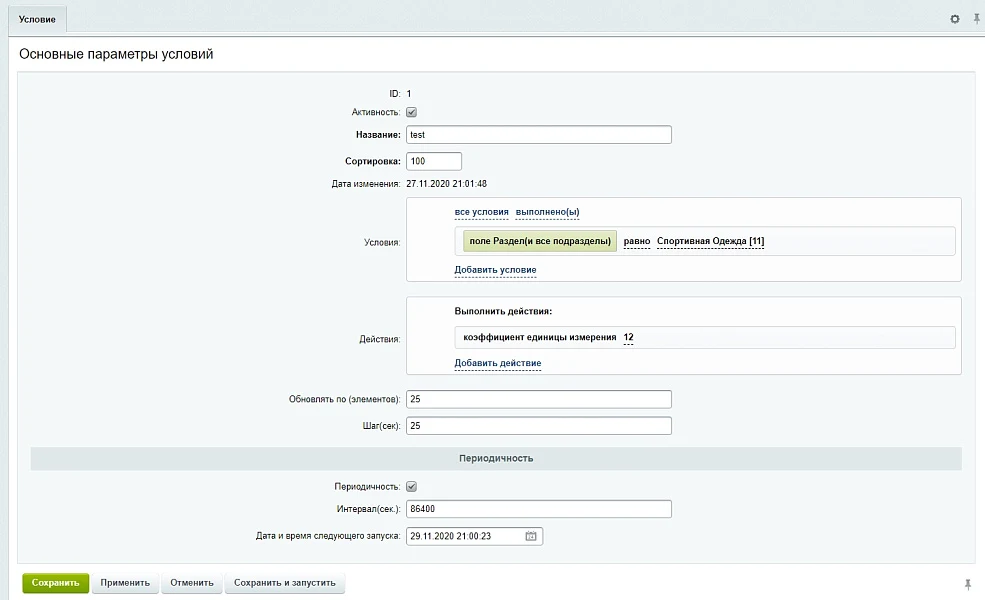Click the 'Основные параметры условий' heading
This screenshot has height=600, width=985.
tap(116, 54)
